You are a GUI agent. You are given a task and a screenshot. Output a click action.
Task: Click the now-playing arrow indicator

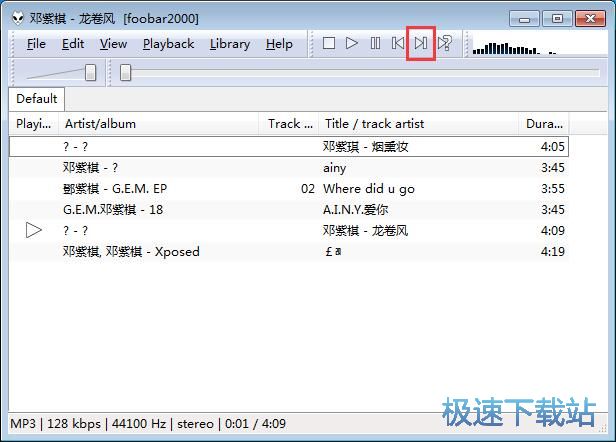33,230
